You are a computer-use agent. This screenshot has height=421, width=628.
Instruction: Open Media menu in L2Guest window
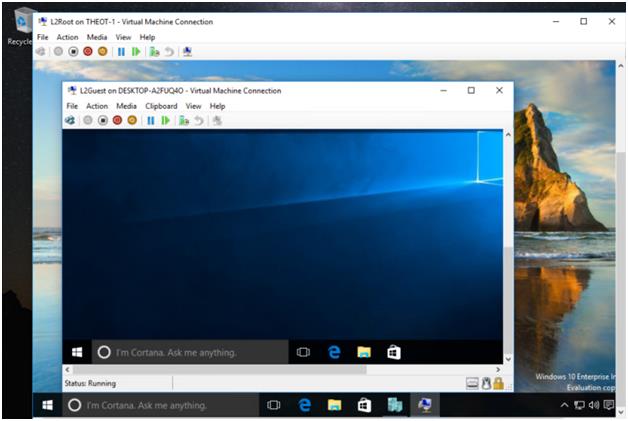click(126, 106)
